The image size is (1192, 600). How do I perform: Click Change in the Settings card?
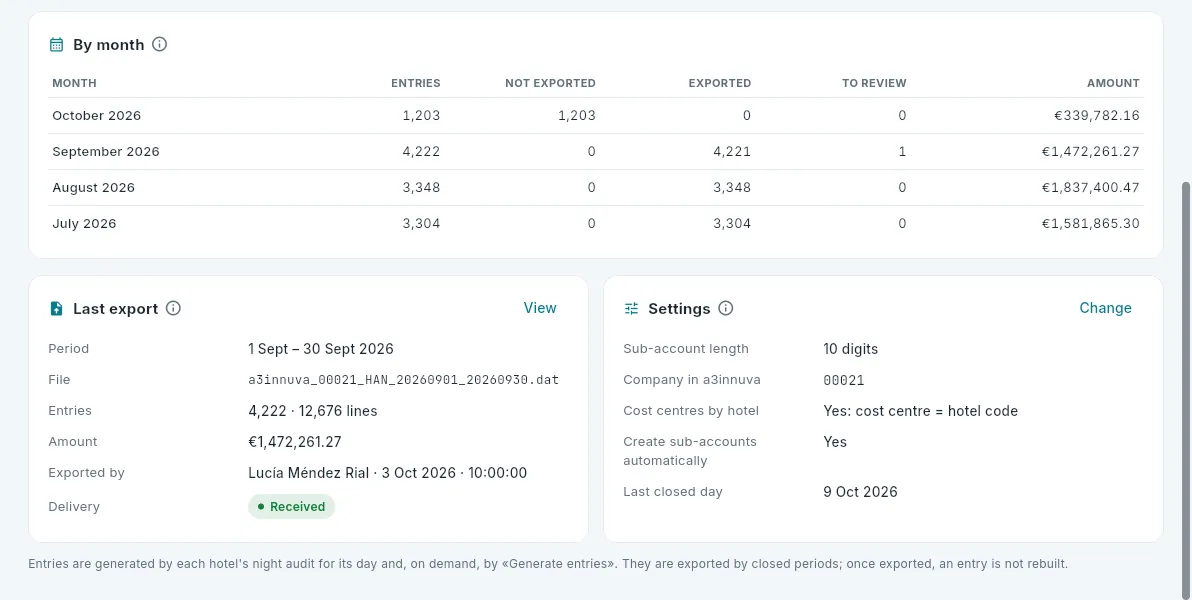click(1105, 308)
